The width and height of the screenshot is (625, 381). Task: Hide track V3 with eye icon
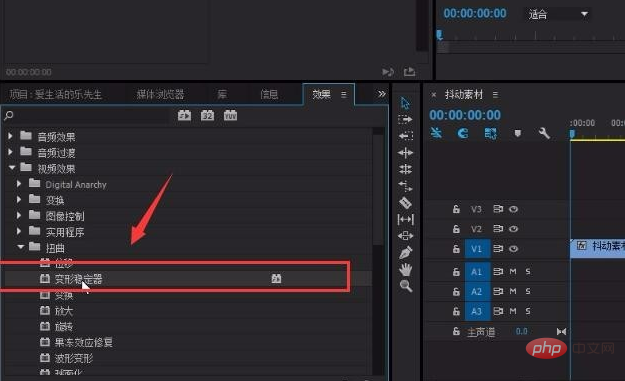point(513,209)
